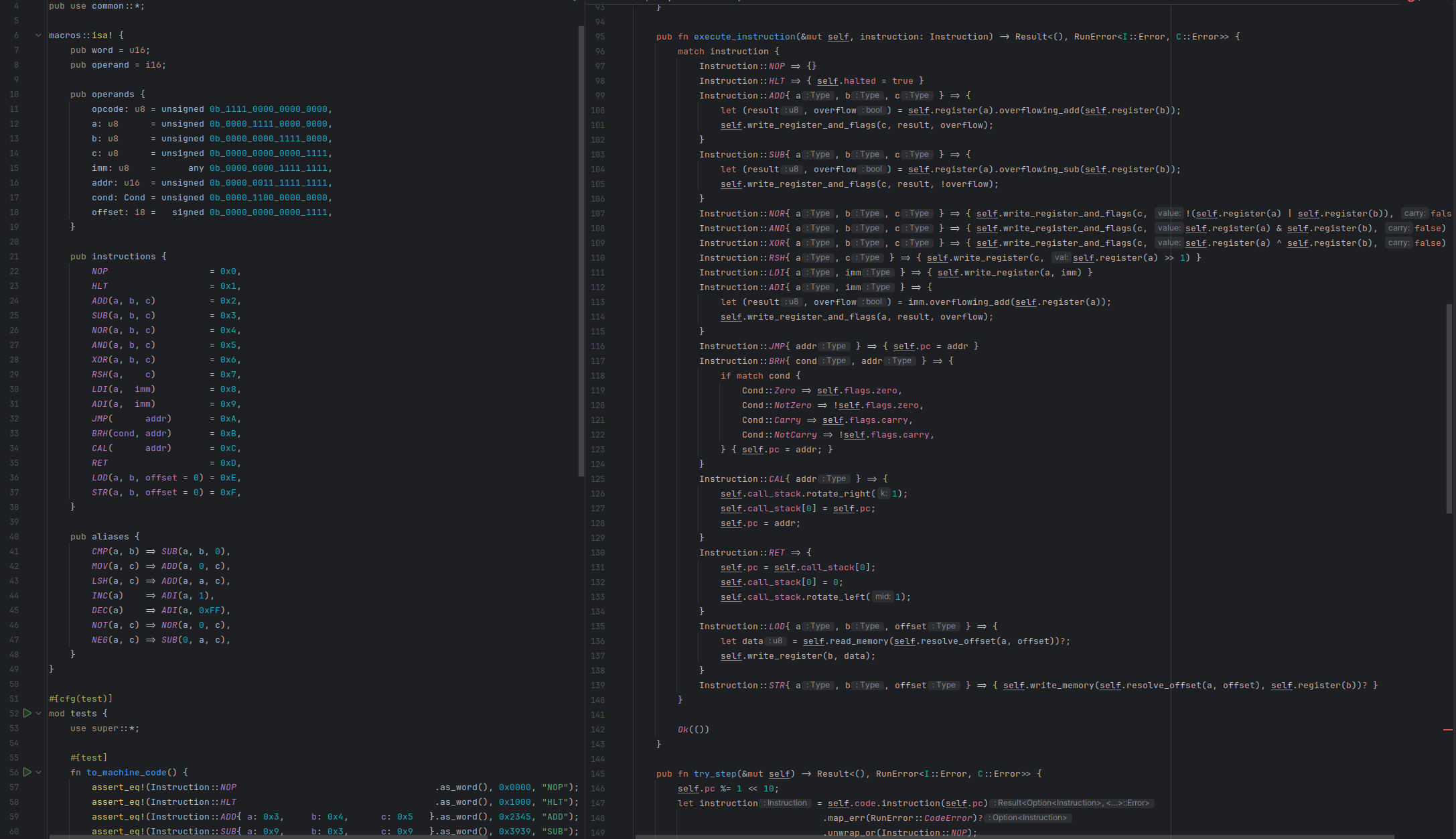Click the opcode bitmask 0b_1111_0000_0000_0000

click(268, 109)
